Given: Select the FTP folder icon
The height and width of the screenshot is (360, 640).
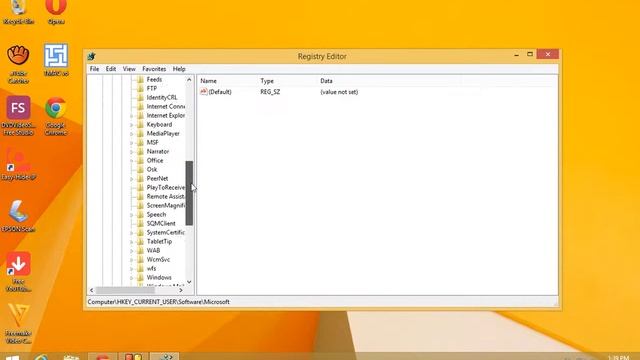Looking at the screenshot, I should pyautogui.click(x=140, y=89).
